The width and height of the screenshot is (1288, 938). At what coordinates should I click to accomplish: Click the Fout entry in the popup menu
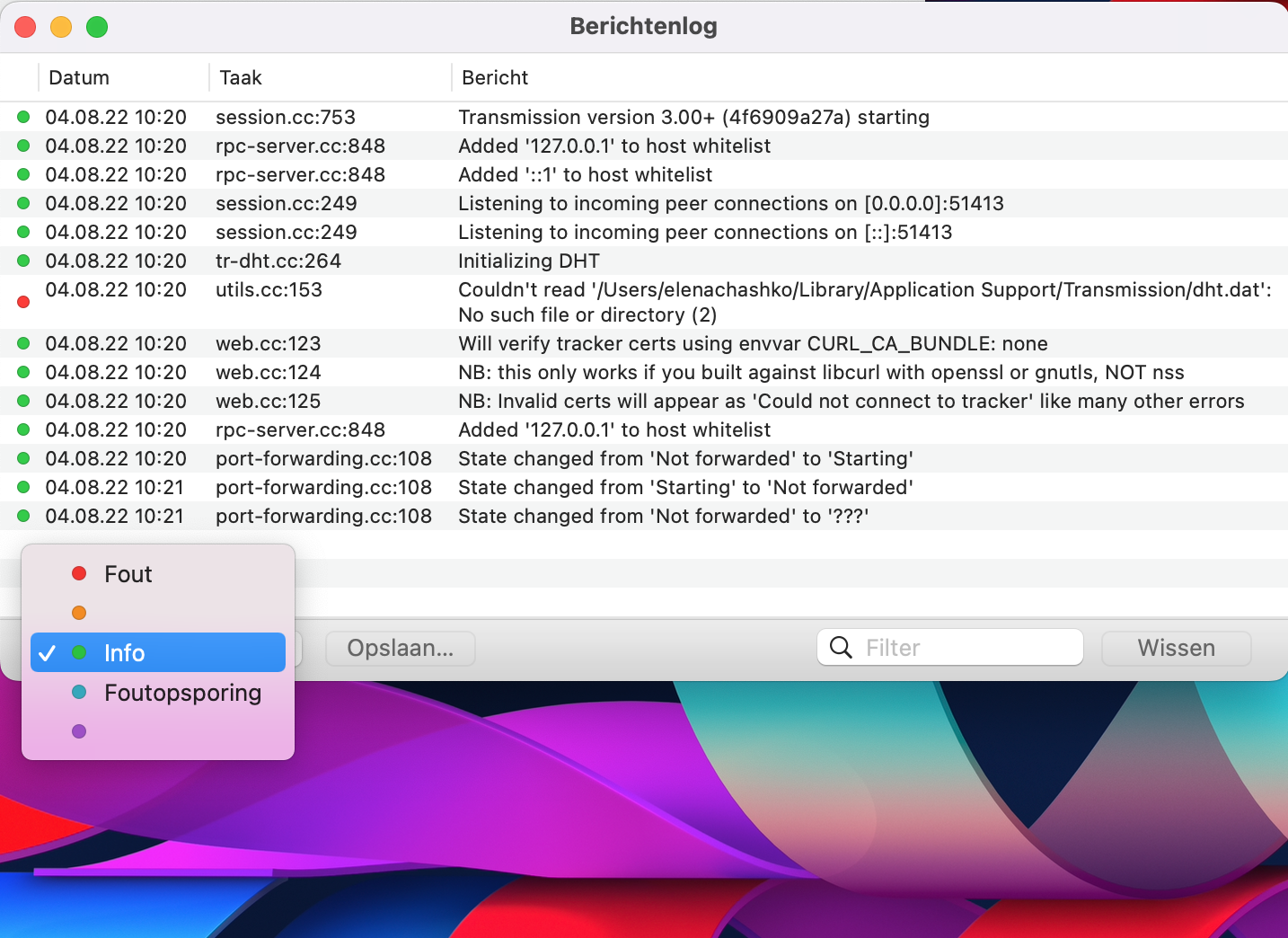(128, 573)
